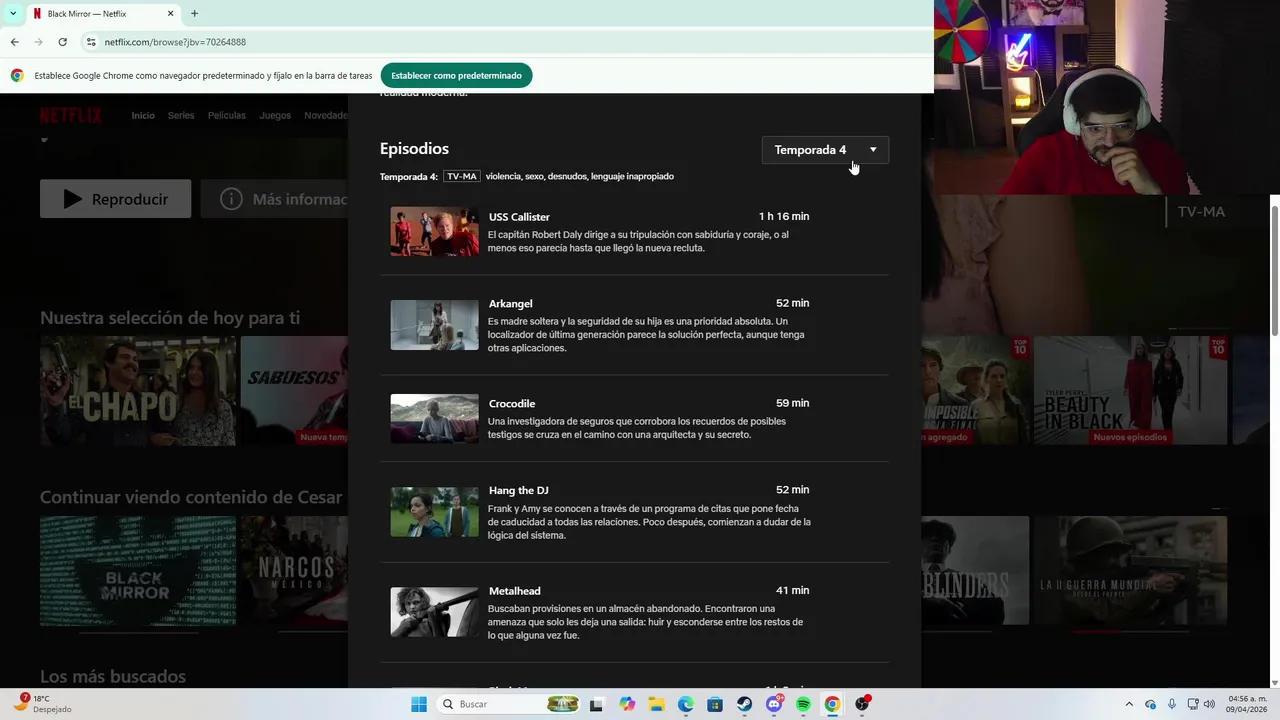Viewport: 1280px width, 720px height.
Task: Click the USS Callister episode title
Action: pos(519,217)
